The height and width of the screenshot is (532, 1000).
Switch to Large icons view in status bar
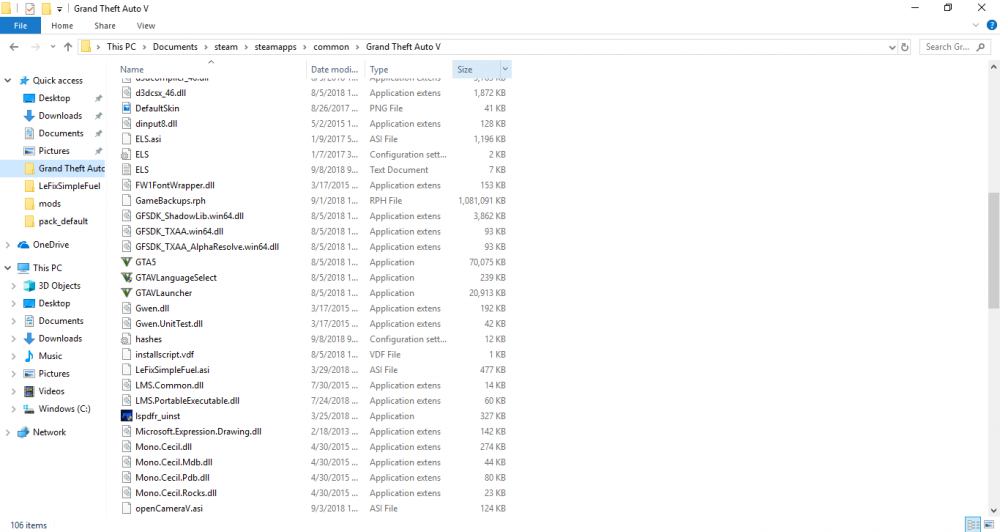coord(989,524)
